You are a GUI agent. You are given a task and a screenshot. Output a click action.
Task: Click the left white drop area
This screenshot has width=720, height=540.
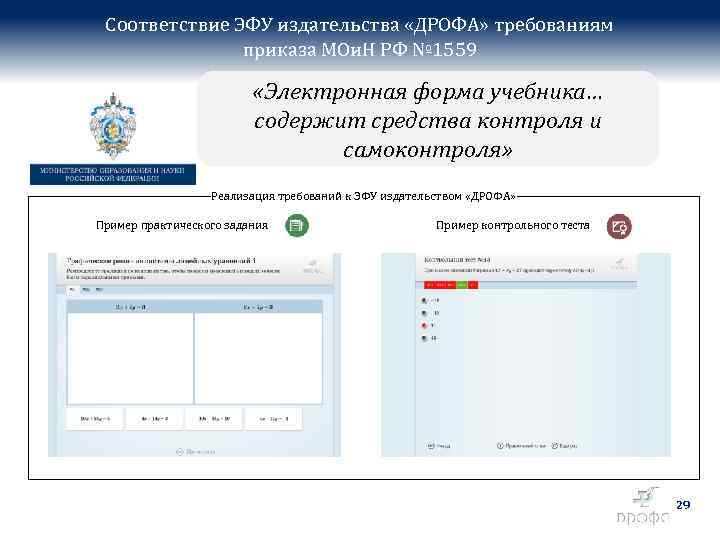point(130,358)
